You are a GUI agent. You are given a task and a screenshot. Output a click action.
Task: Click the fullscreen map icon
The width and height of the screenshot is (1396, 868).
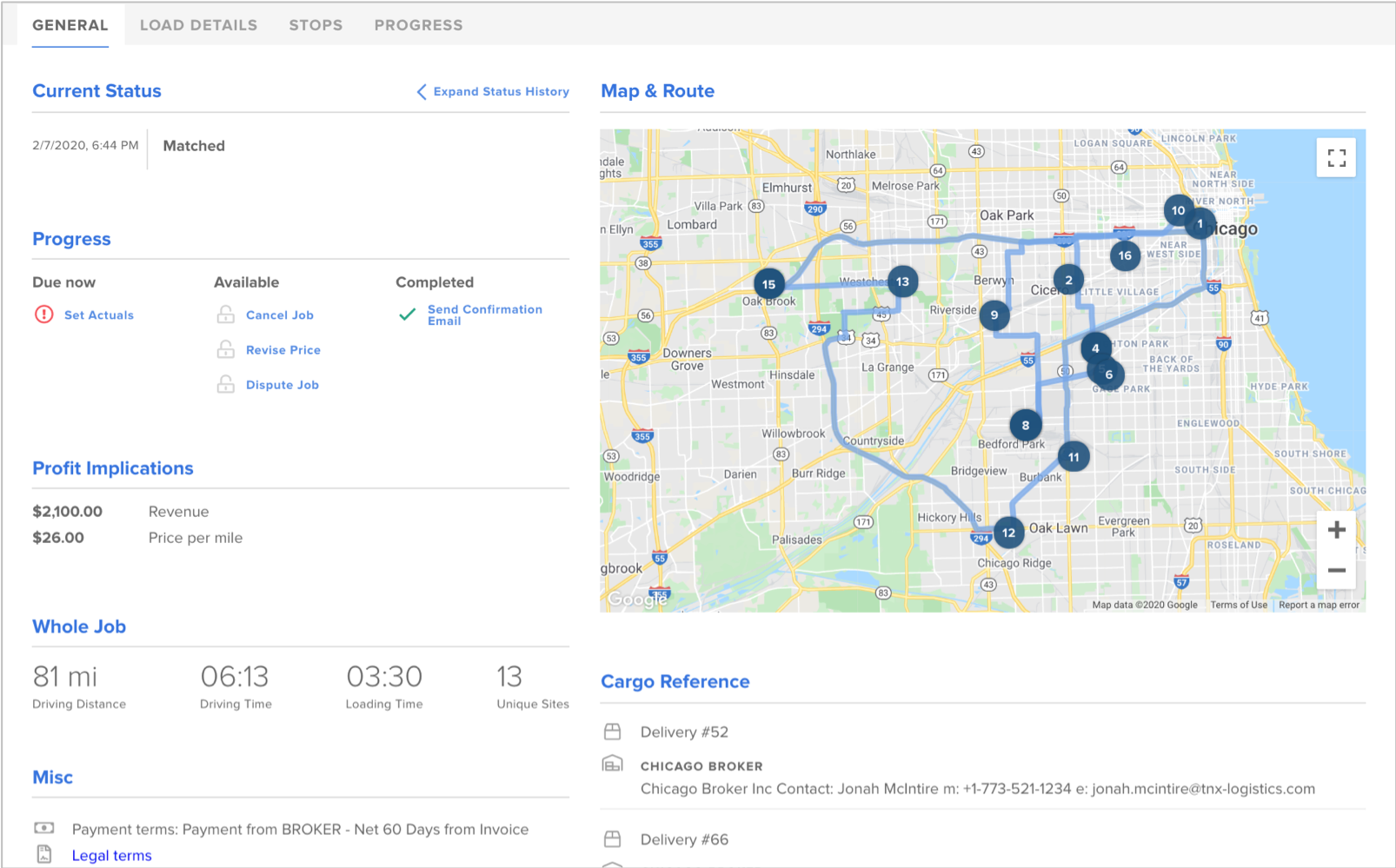(1336, 157)
